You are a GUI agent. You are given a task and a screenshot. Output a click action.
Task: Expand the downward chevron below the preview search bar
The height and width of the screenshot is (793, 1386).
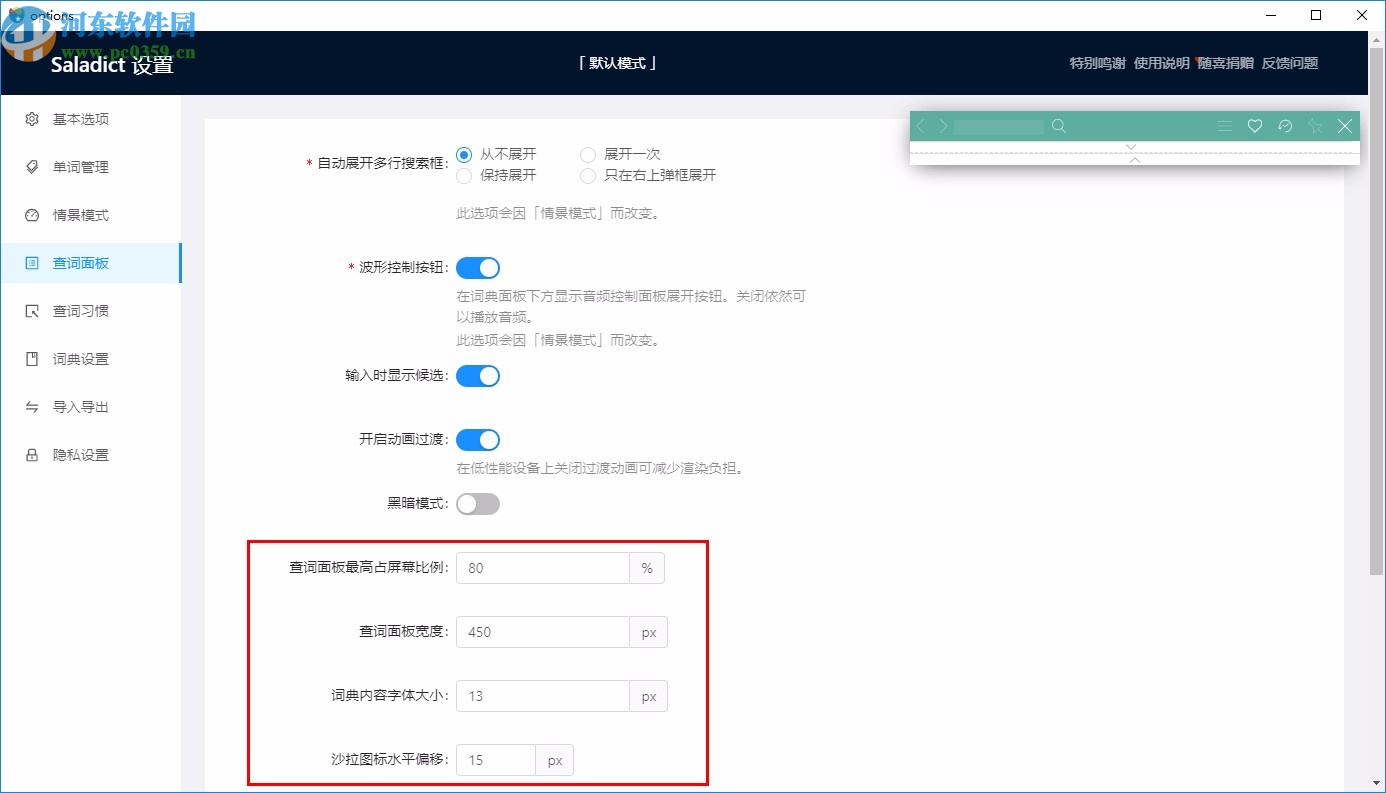tap(1131, 146)
